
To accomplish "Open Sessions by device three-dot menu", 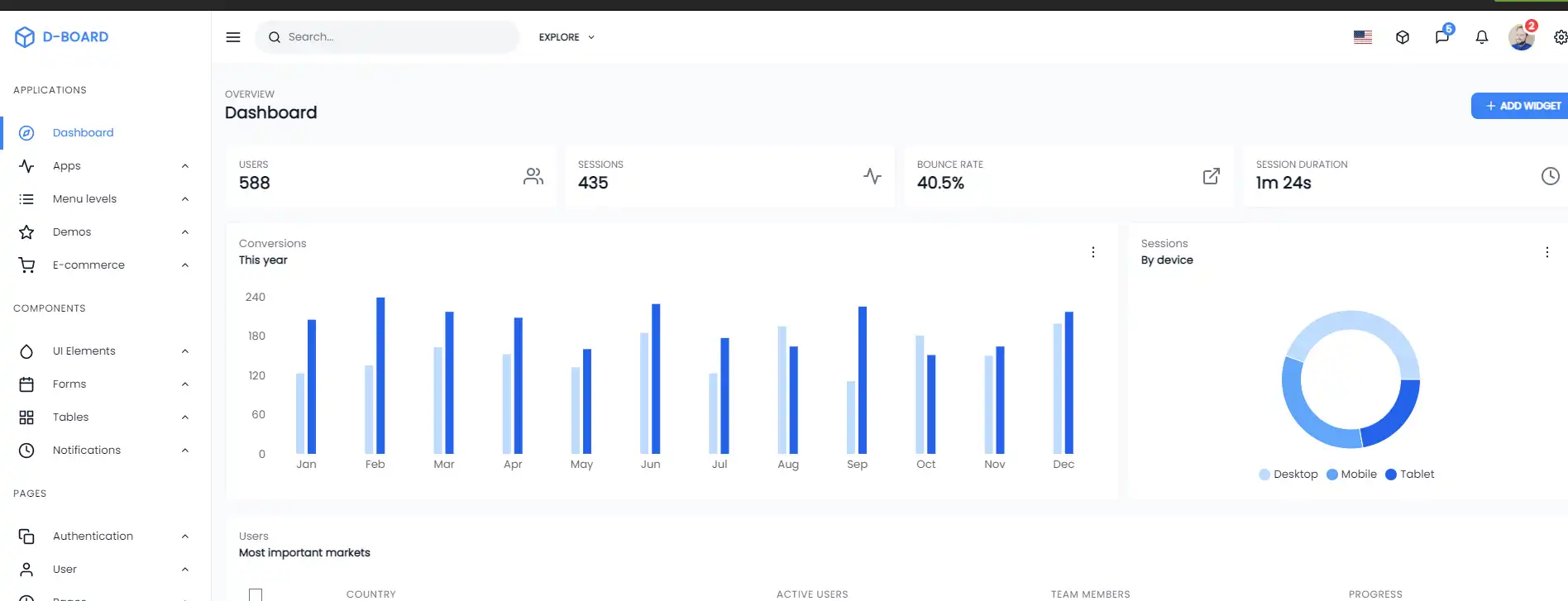I will click(1546, 252).
